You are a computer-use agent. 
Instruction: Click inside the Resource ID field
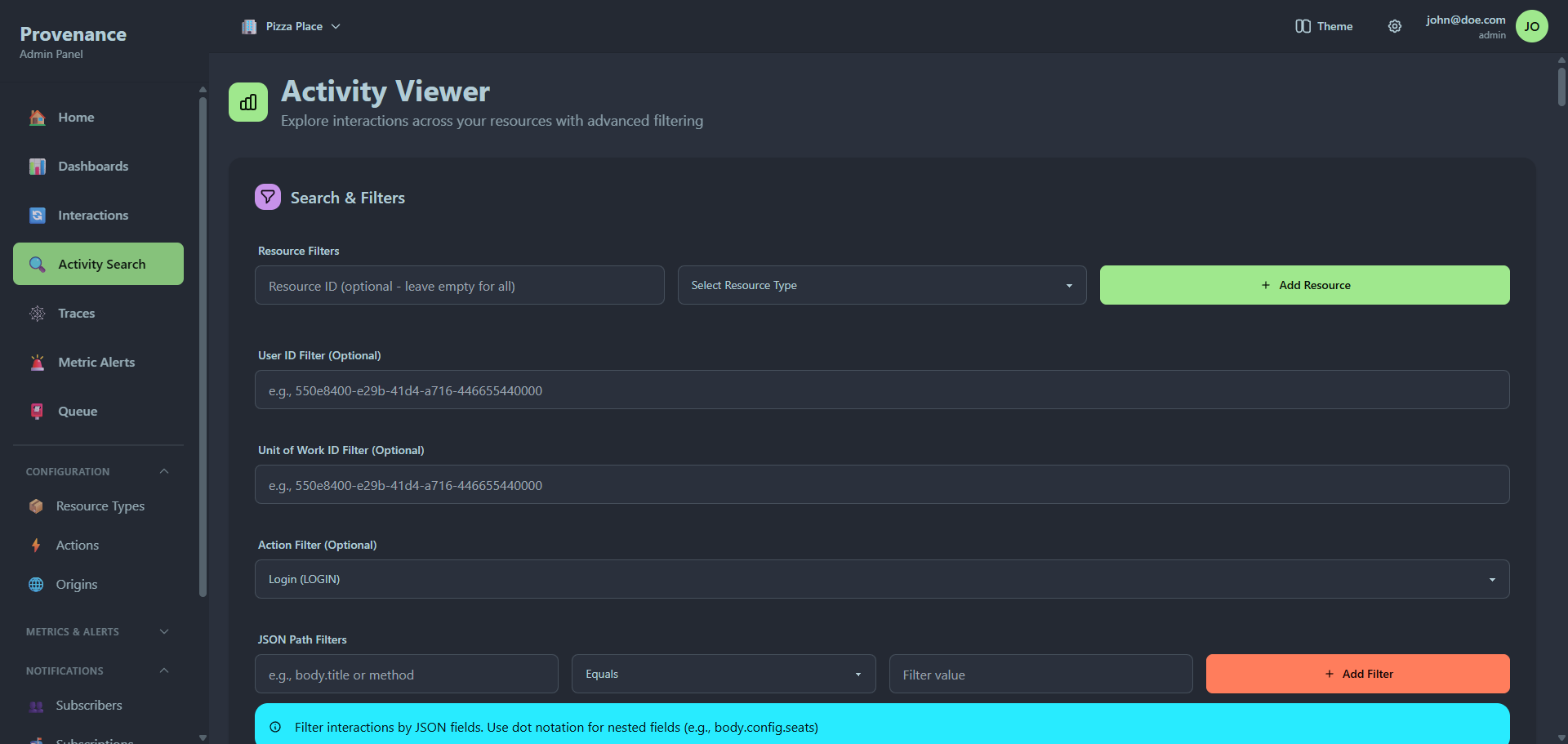[459, 285]
